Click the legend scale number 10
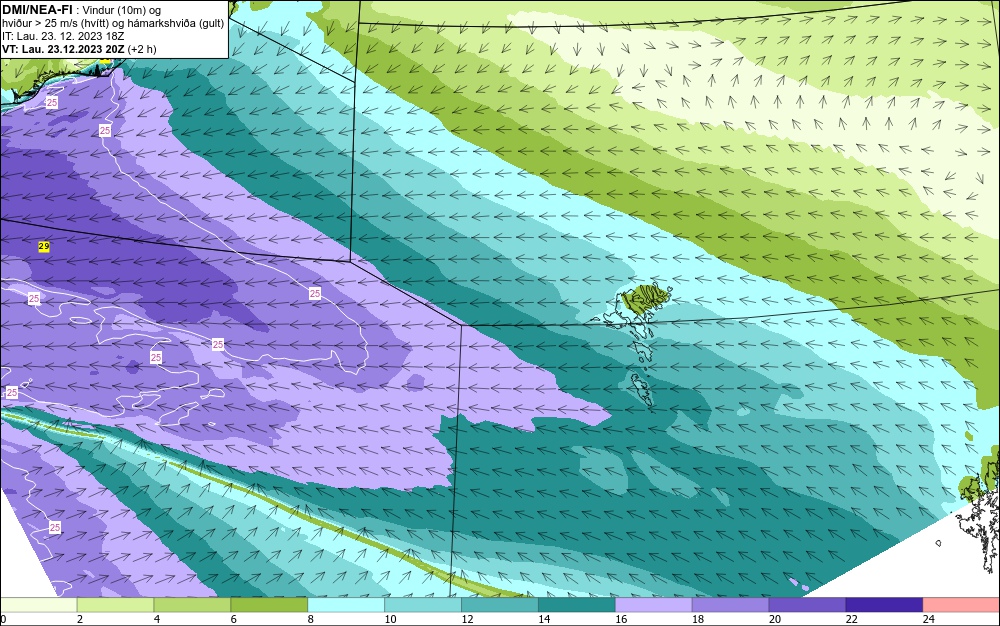 pyautogui.click(x=390, y=619)
